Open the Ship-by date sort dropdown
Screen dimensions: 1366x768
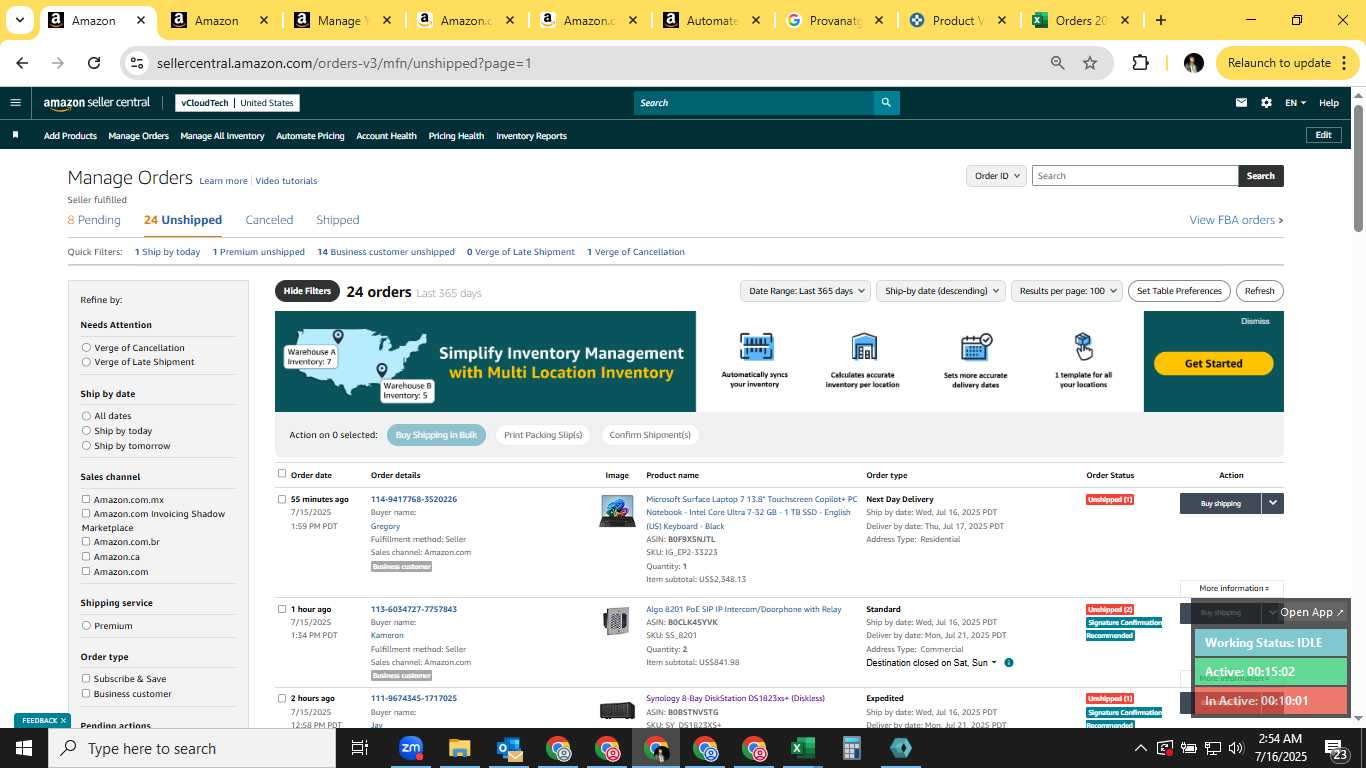tap(940, 291)
